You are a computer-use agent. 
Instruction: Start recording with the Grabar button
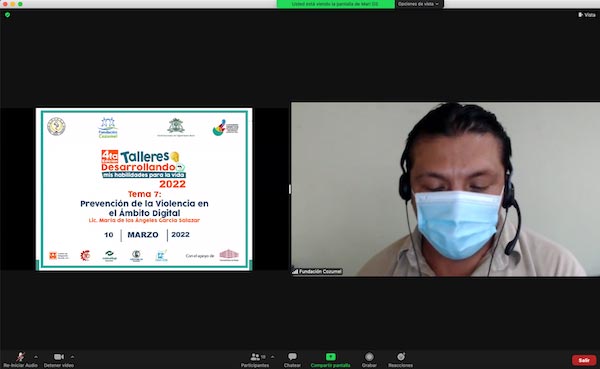click(x=369, y=360)
